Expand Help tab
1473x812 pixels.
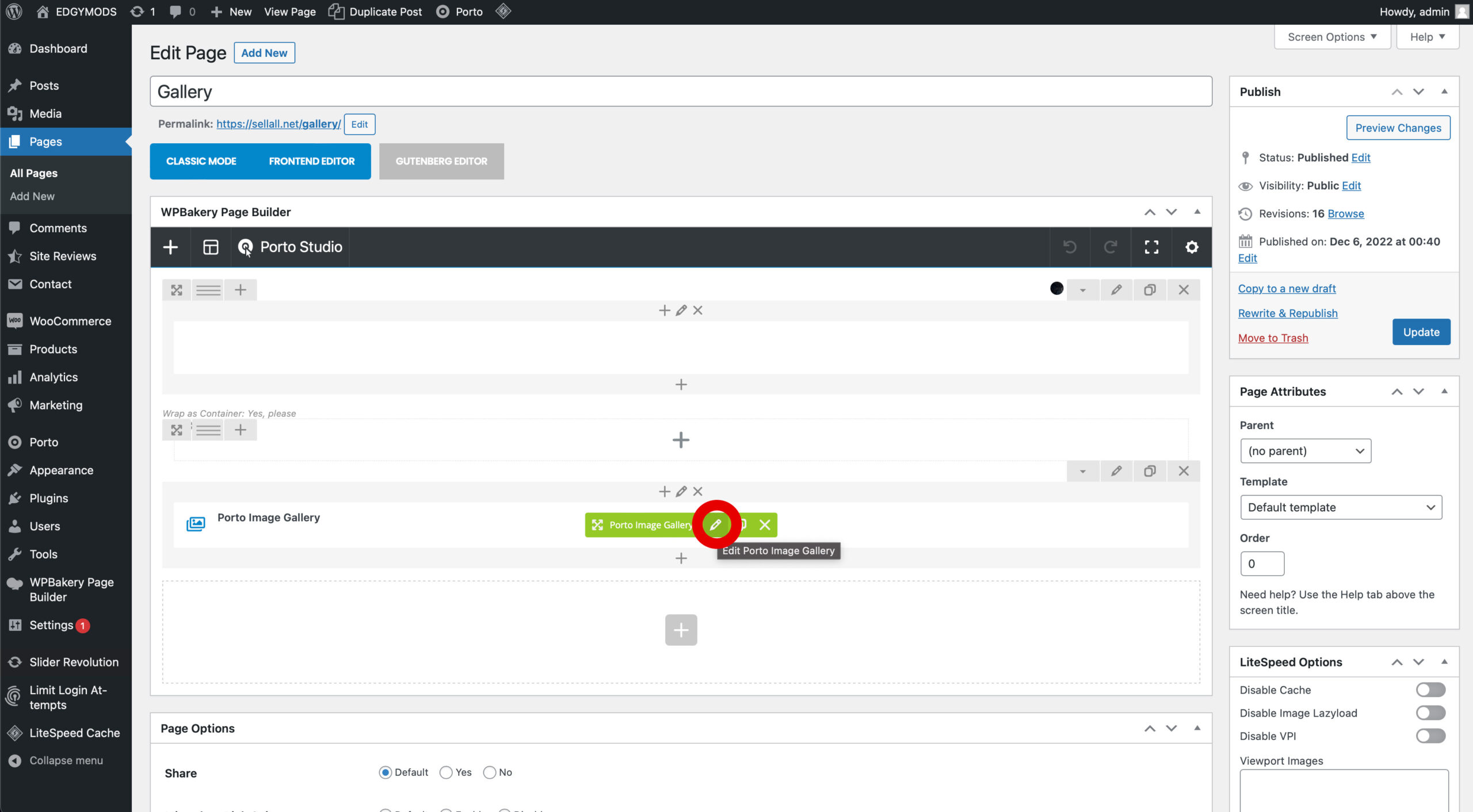pos(1428,37)
